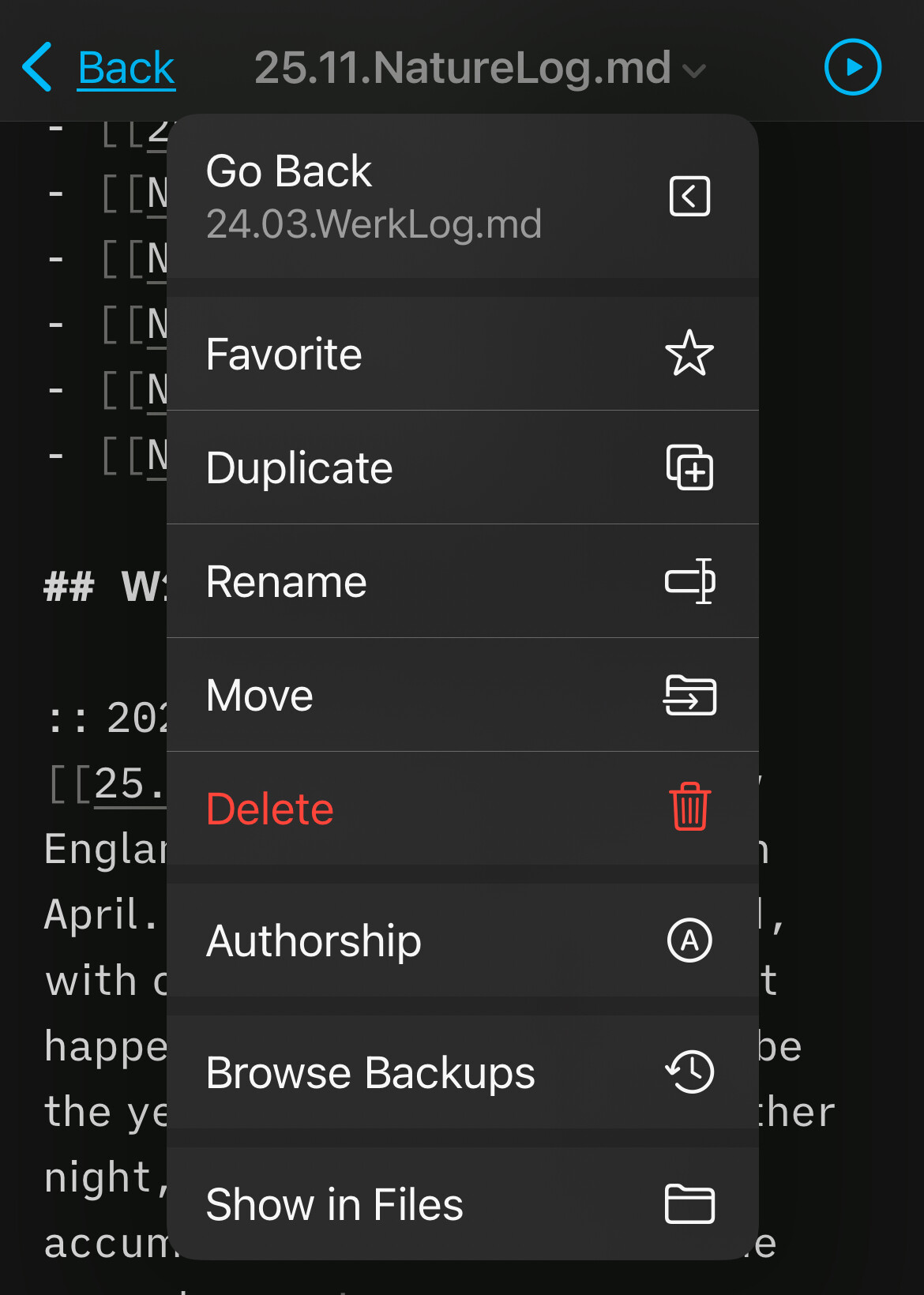Tap the Duplicate plus-square icon

[x=689, y=467]
